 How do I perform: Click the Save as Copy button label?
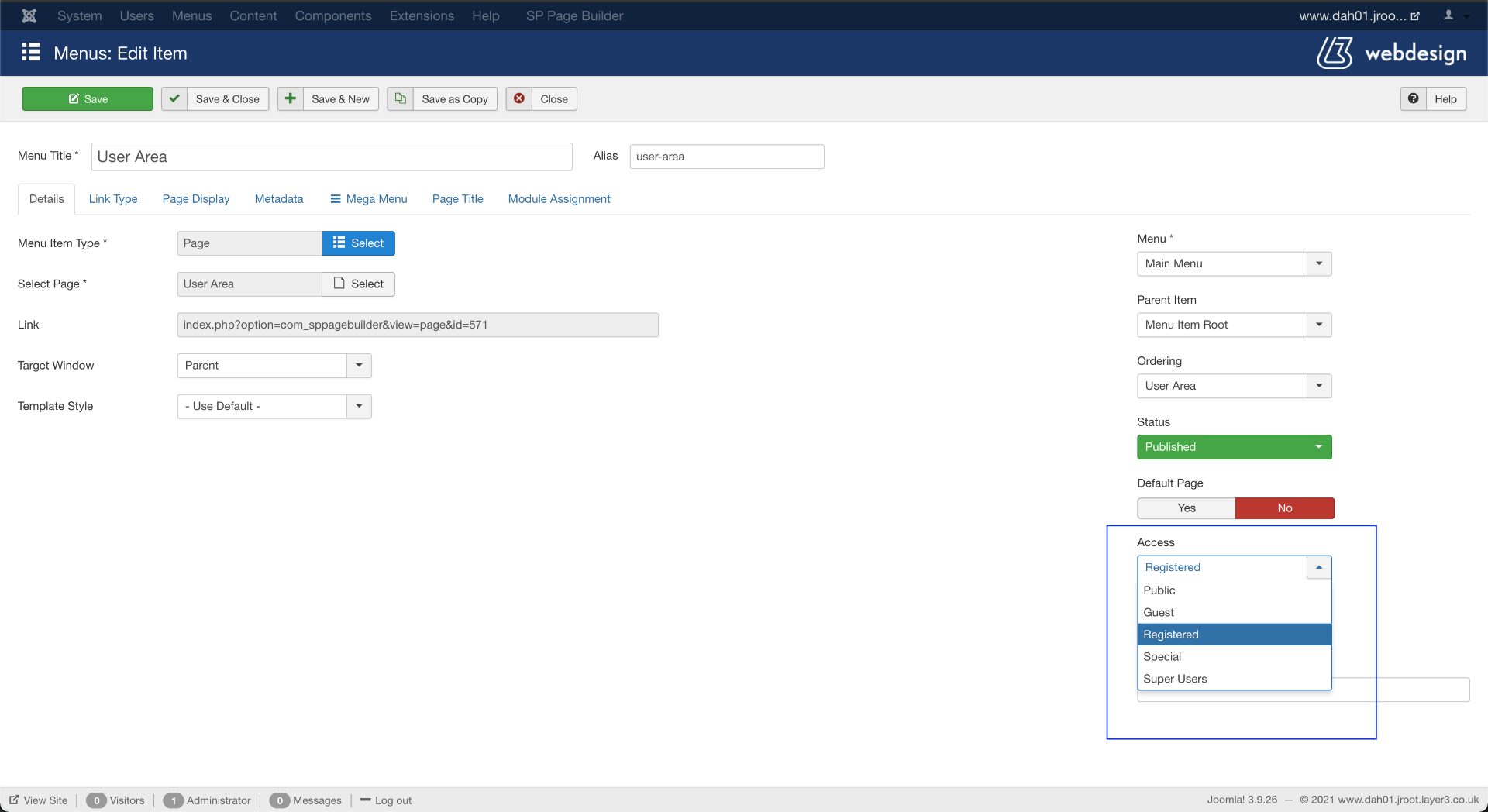pos(455,98)
